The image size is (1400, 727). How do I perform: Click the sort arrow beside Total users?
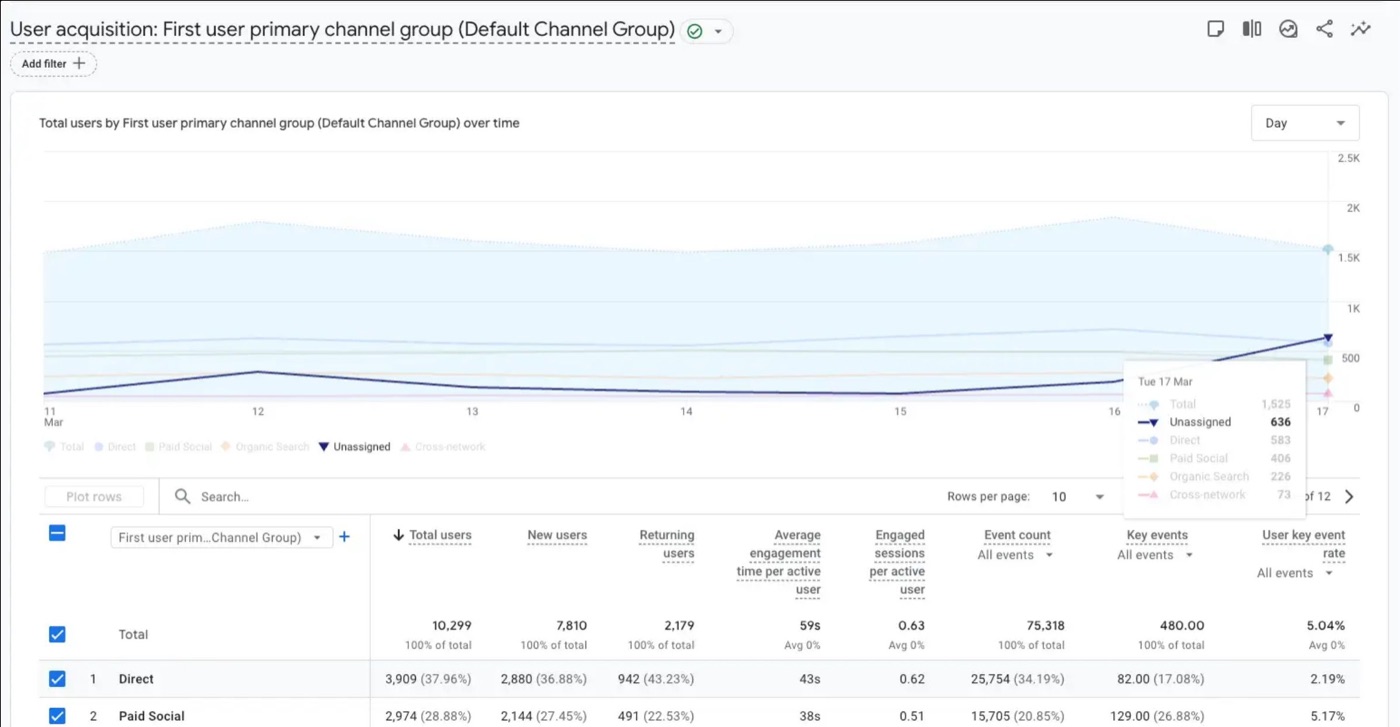398,535
